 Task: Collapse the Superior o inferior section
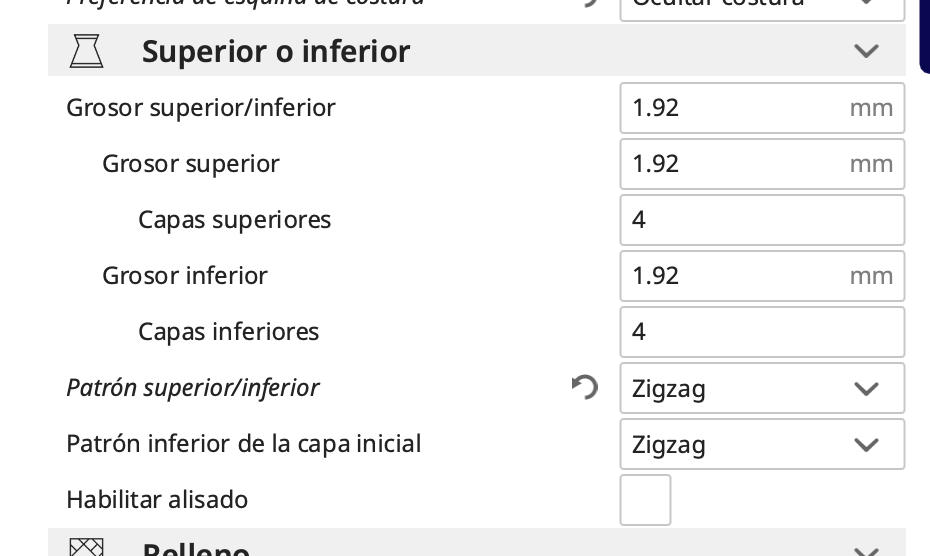tap(866, 51)
